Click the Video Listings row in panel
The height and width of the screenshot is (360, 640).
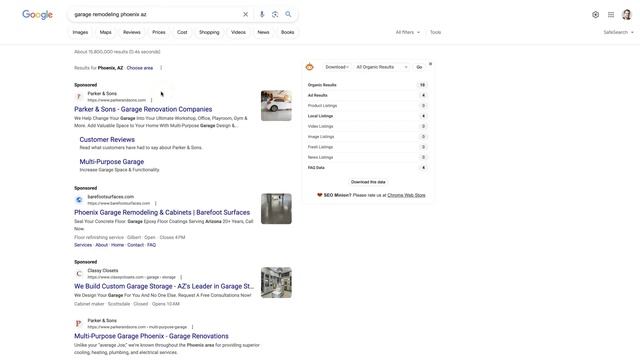click(367, 126)
